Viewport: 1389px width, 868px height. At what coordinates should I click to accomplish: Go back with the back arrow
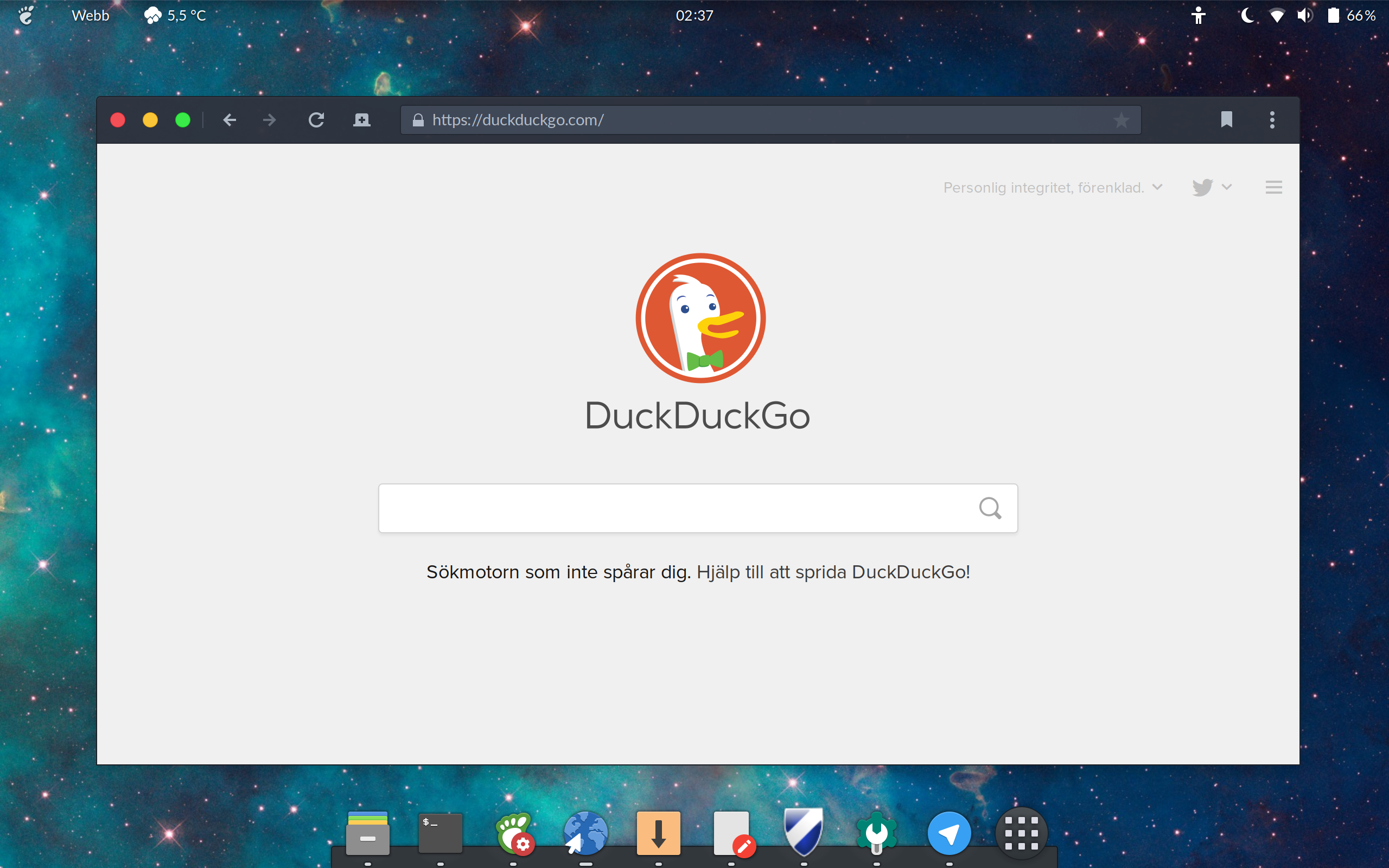click(x=230, y=120)
